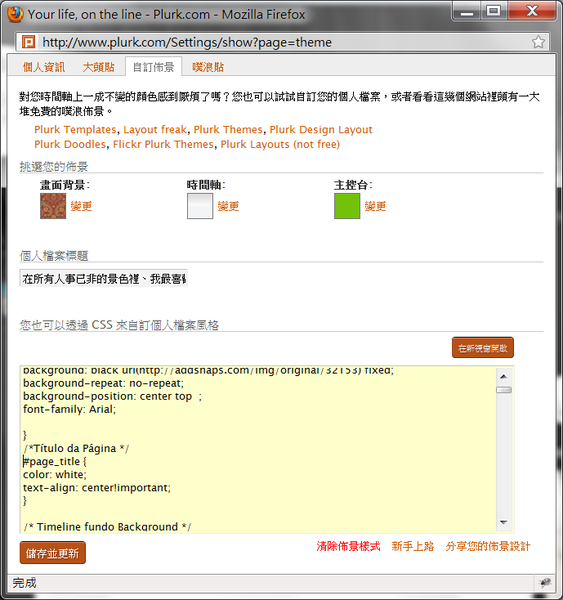Open the 噗浪貼 tab
The width and height of the screenshot is (563, 600).
click(x=208, y=67)
